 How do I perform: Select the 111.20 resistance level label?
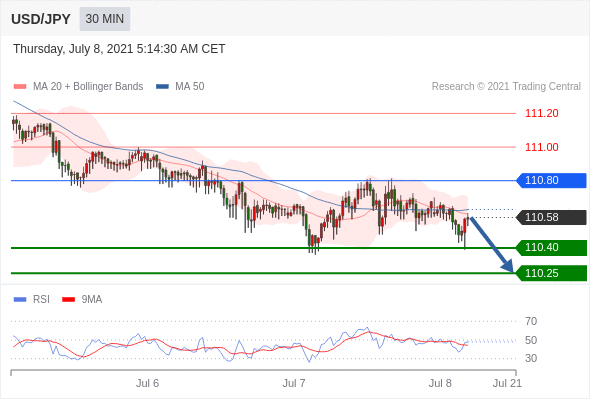541,113
